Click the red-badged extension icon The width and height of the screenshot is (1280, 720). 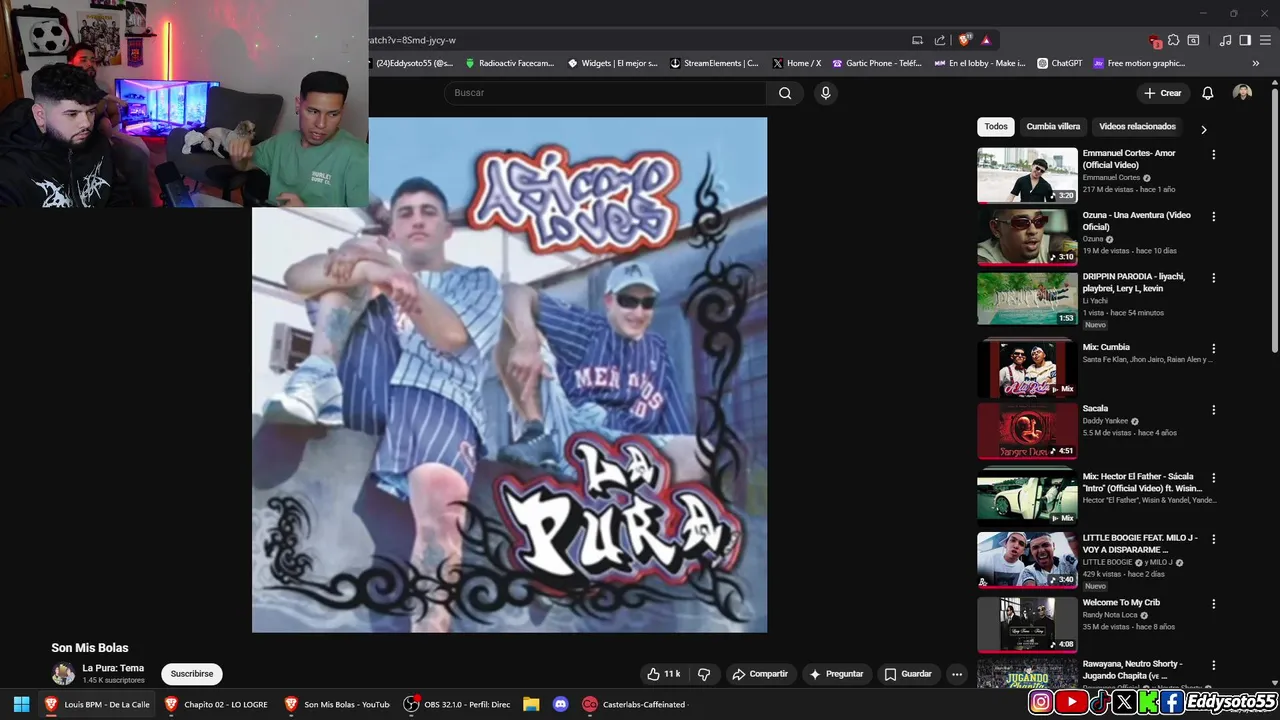(x=1156, y=41)
